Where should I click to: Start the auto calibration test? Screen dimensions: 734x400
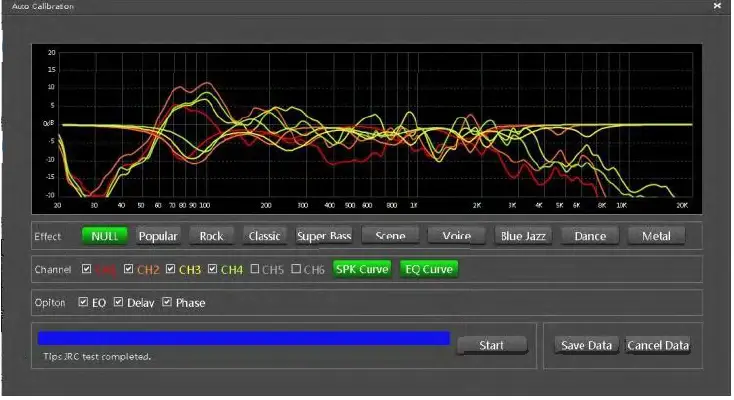click(492, 345)
